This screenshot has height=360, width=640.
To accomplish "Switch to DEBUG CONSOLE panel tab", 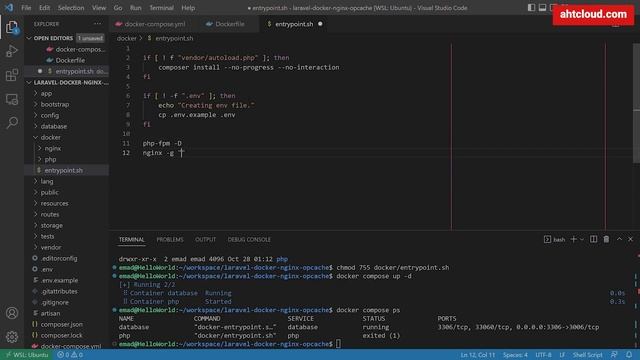I will pos(249,240).
